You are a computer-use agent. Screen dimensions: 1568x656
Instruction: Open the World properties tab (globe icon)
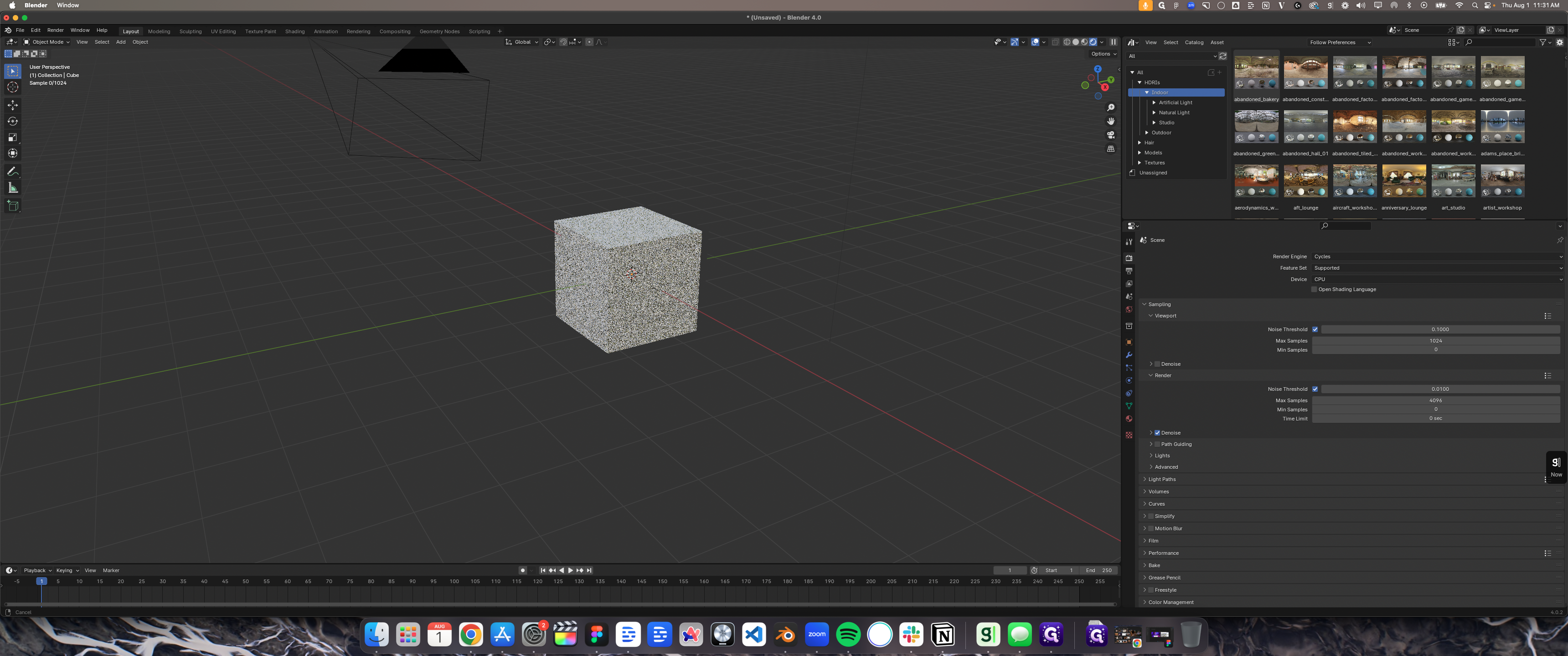click(x=1129, y=309)
